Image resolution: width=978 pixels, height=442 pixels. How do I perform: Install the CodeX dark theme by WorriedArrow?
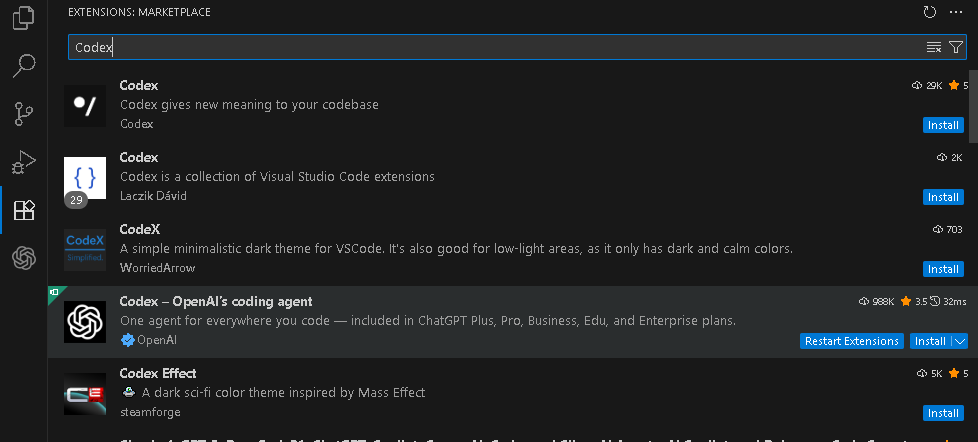[x=943, y=269]
